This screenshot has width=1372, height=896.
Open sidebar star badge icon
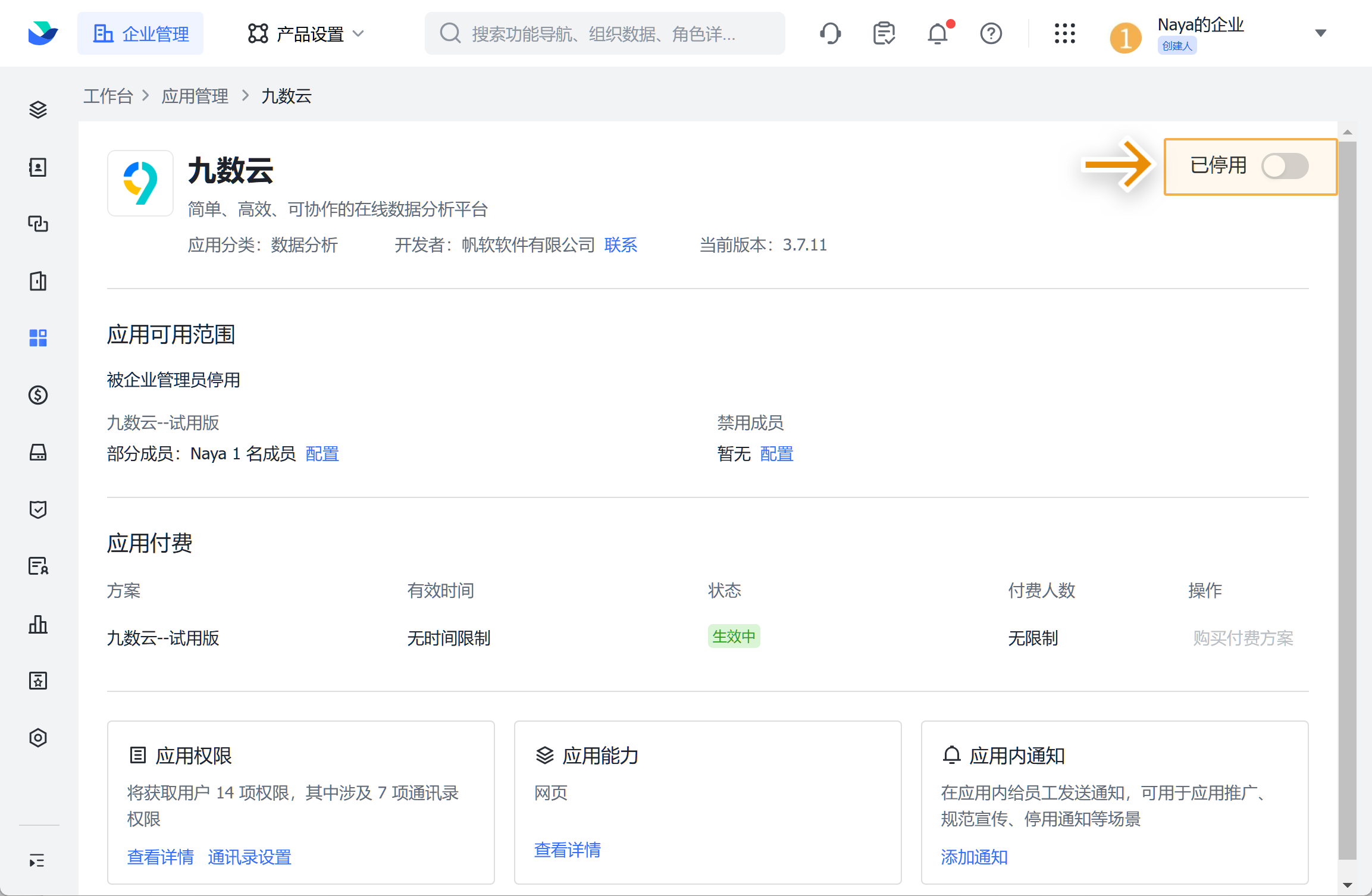(38, 681)
